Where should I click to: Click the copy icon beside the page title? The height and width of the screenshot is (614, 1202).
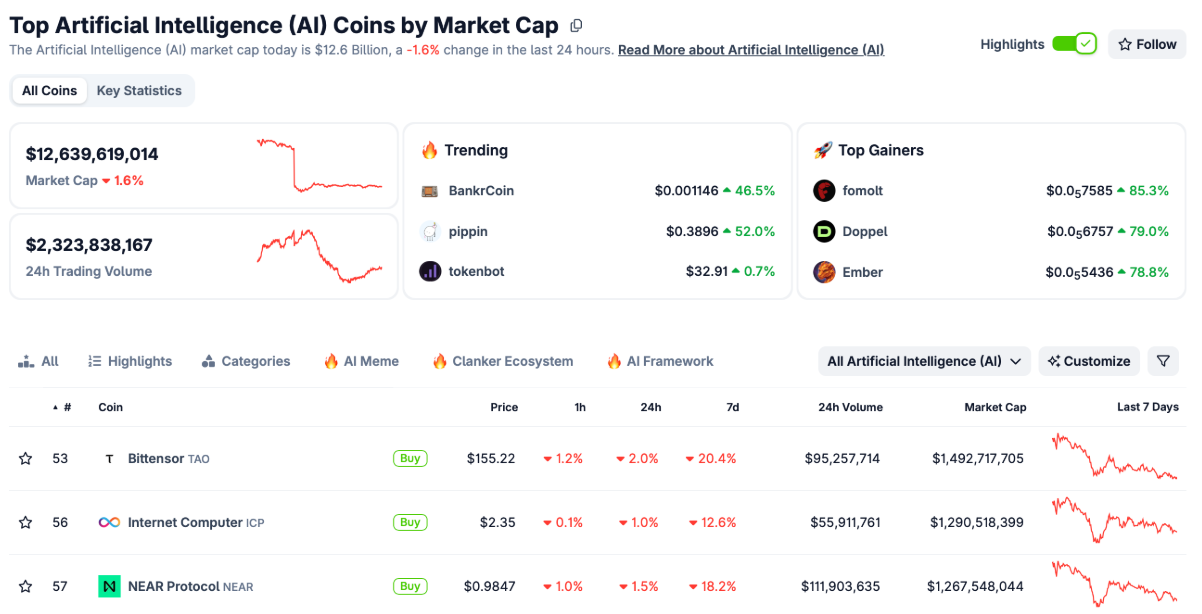pyautogui.click(x=576, y=25)
